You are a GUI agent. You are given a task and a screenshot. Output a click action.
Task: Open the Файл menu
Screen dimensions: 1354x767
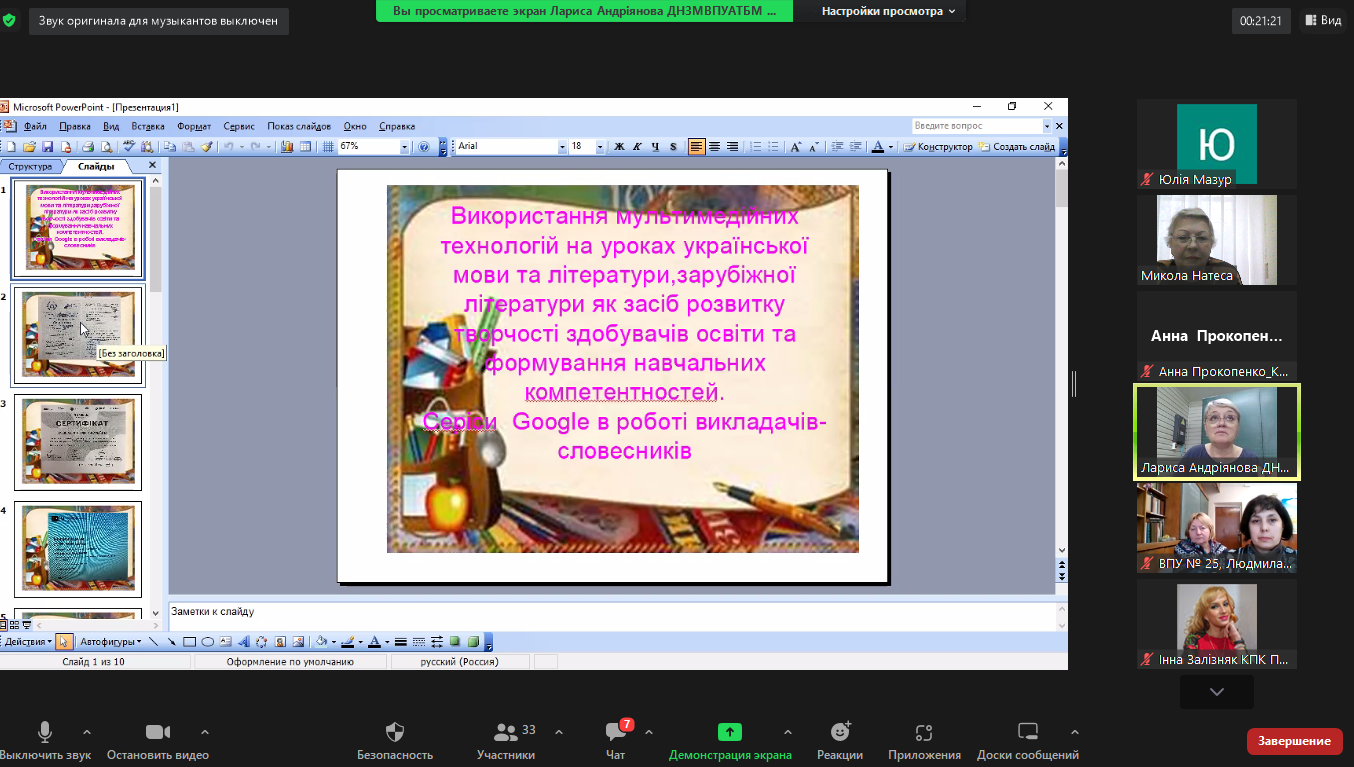point(35,126)
